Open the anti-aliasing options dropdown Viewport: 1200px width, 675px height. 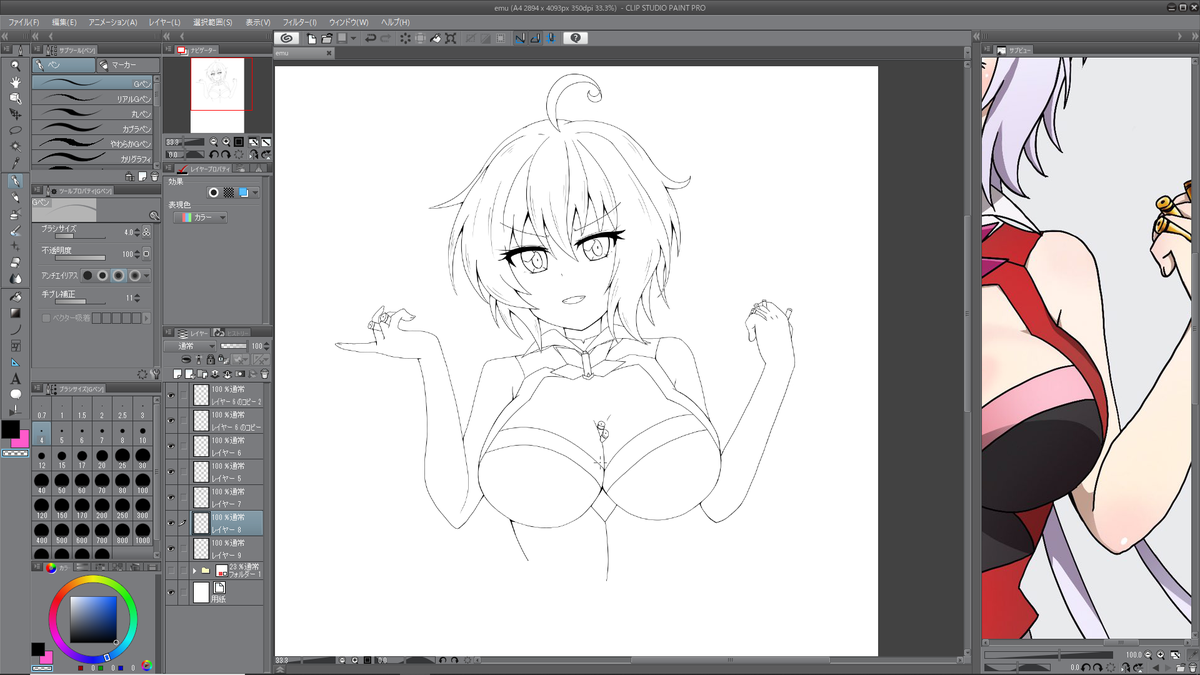click(x=148, y=275)
